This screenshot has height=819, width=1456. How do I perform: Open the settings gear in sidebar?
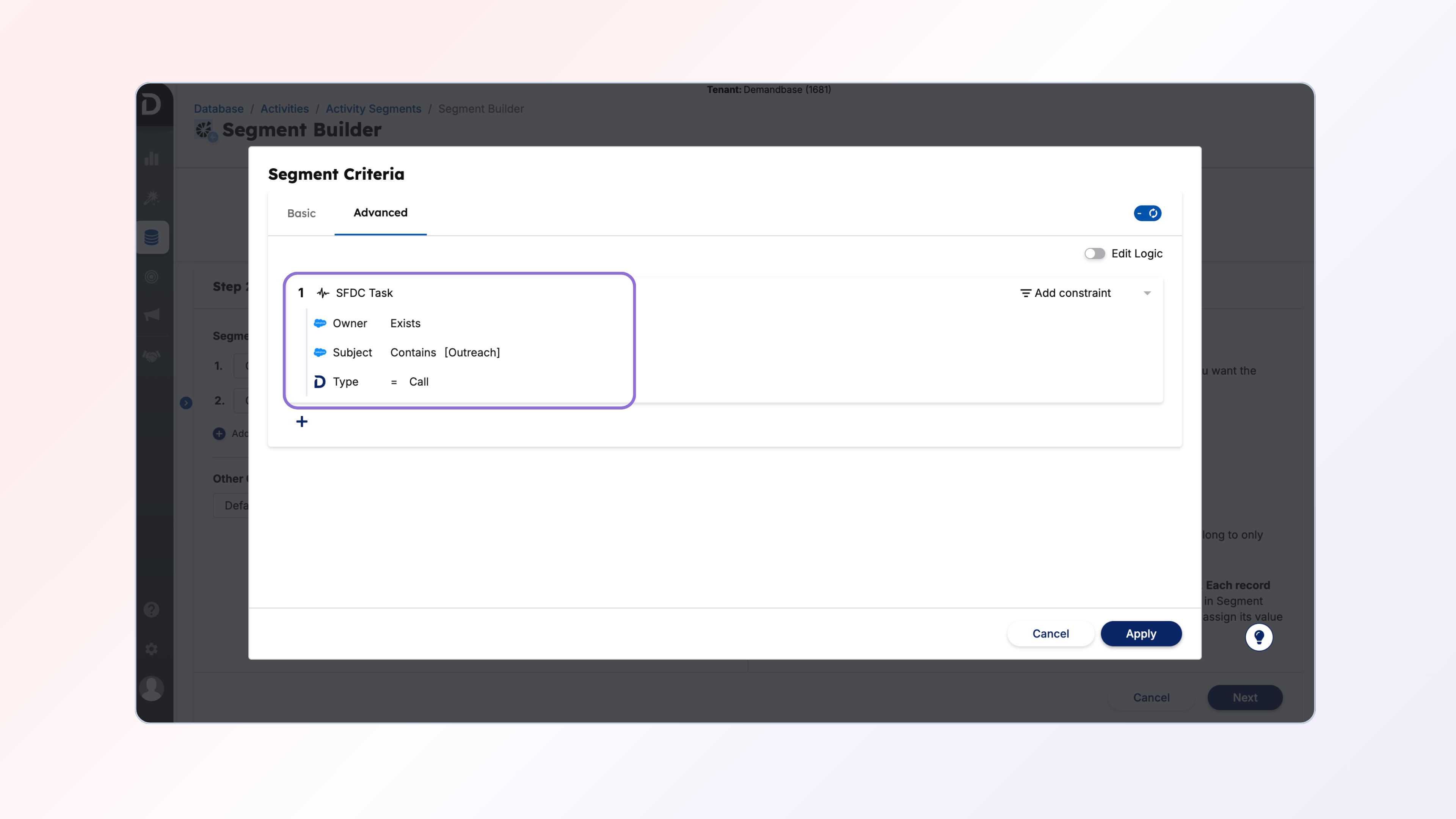(x=152, y=649)
